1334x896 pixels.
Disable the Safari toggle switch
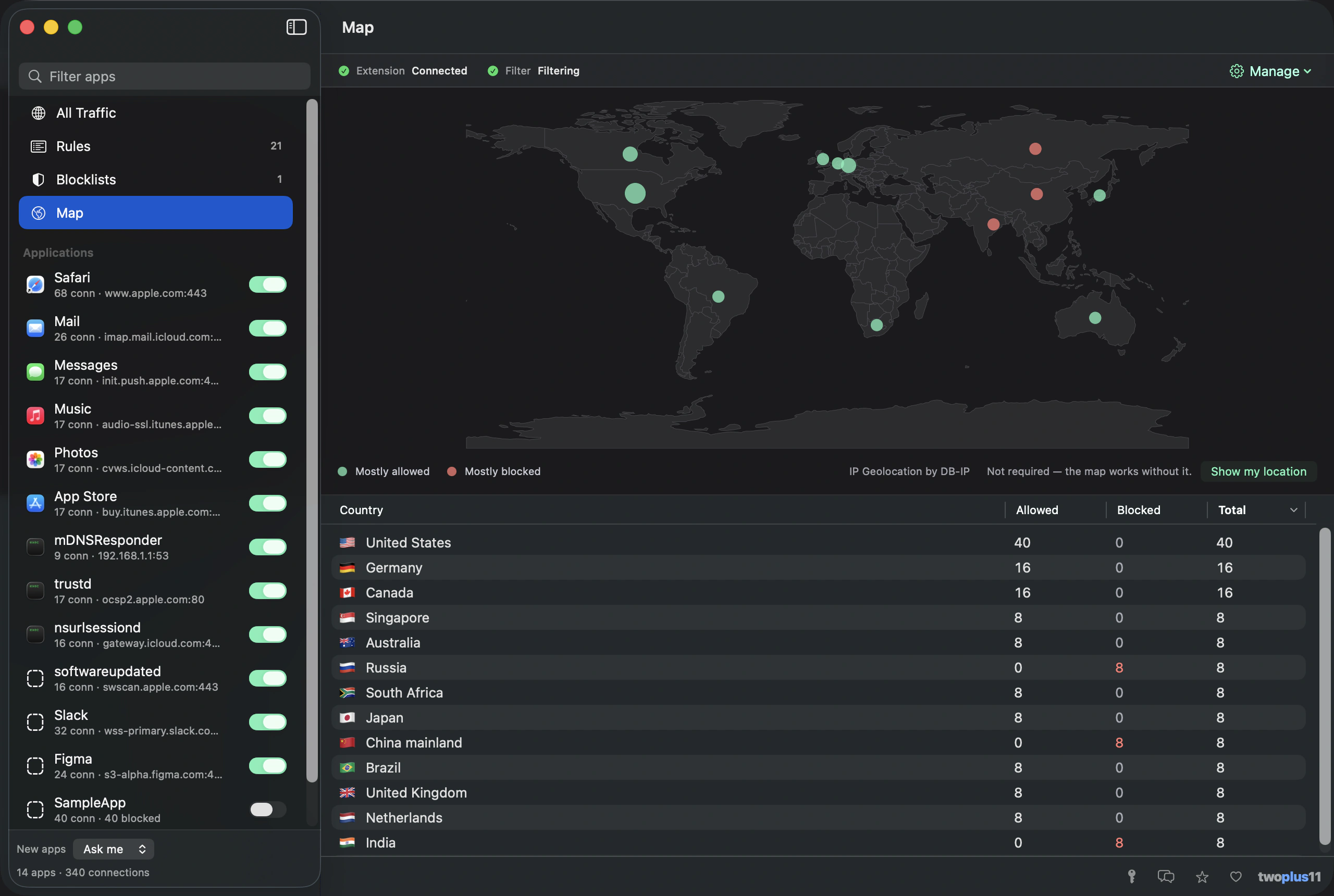pyautogui.click(x=267, y=284)
